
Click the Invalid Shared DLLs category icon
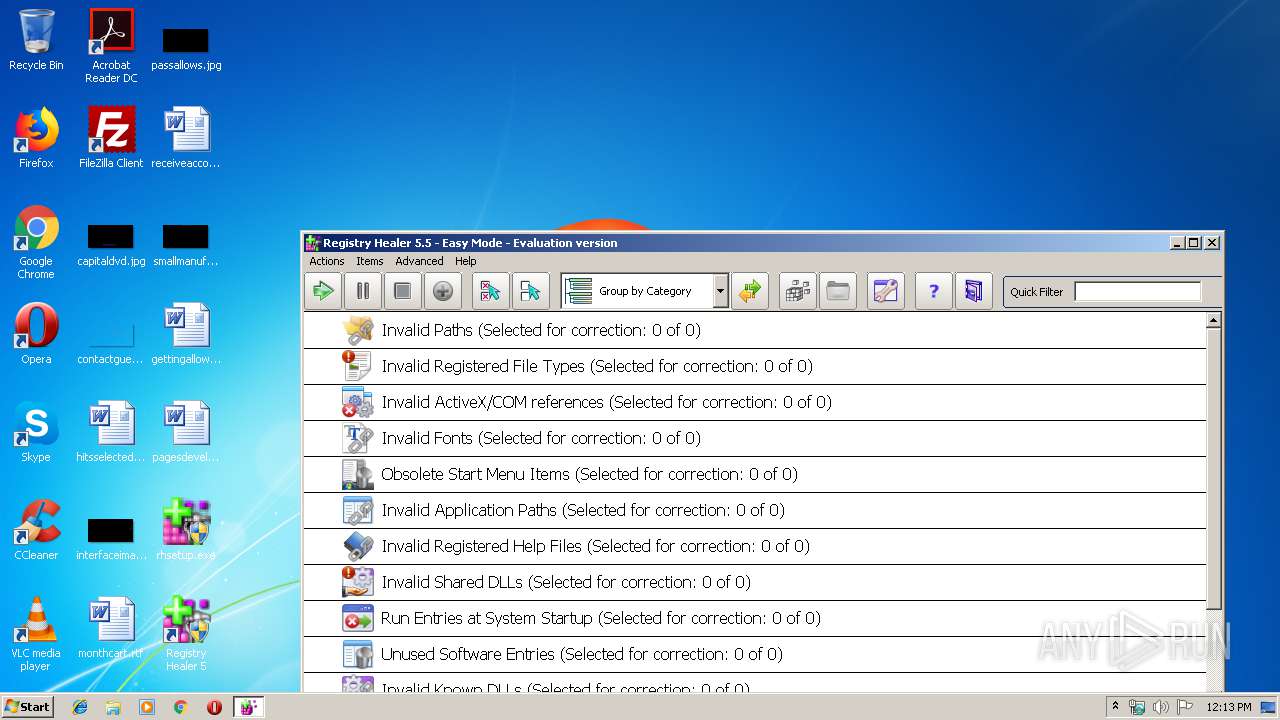tap(357, 582)
